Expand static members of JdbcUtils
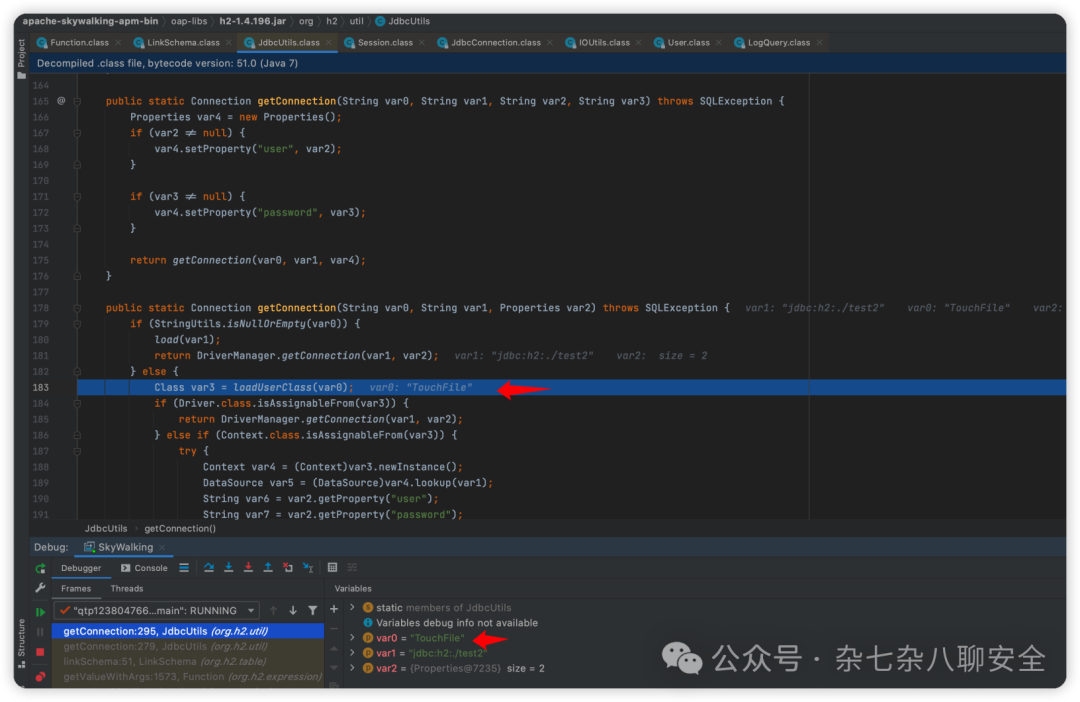 click(x=353, y=608)
